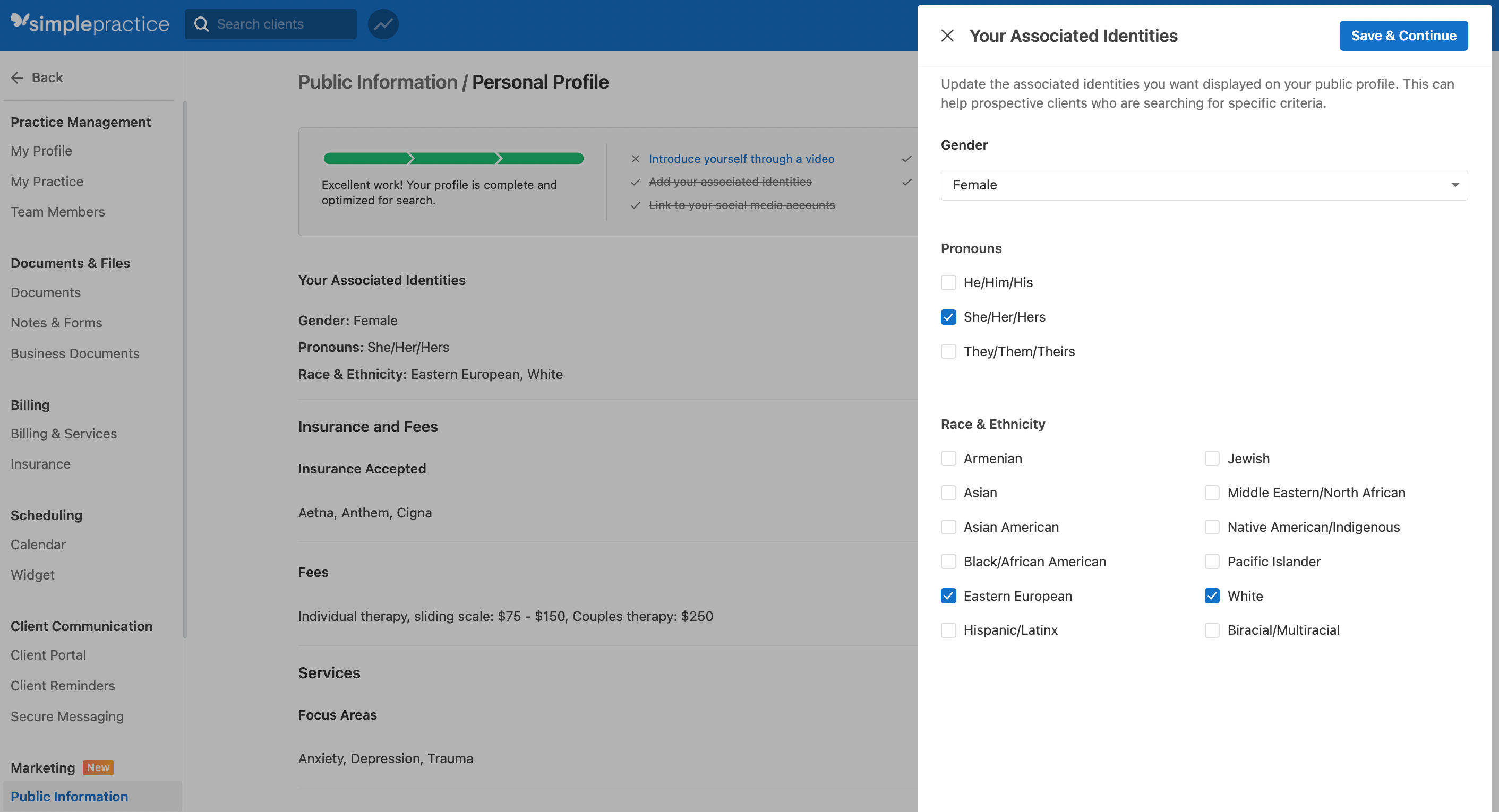The height and width of the screenshot is (812, 1499).
Task: Open My Practice settings
Action: pyautogui.click(x=47, y=182)
